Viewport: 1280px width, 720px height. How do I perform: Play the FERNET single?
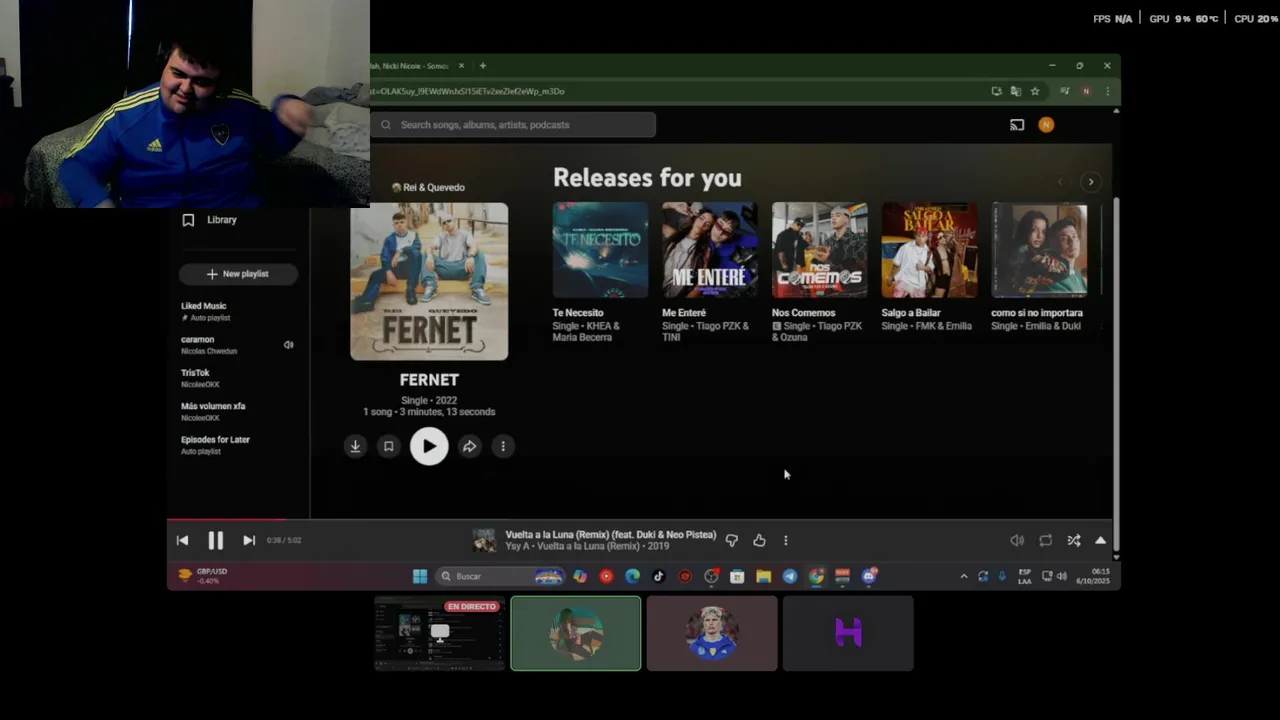[429, 446]
